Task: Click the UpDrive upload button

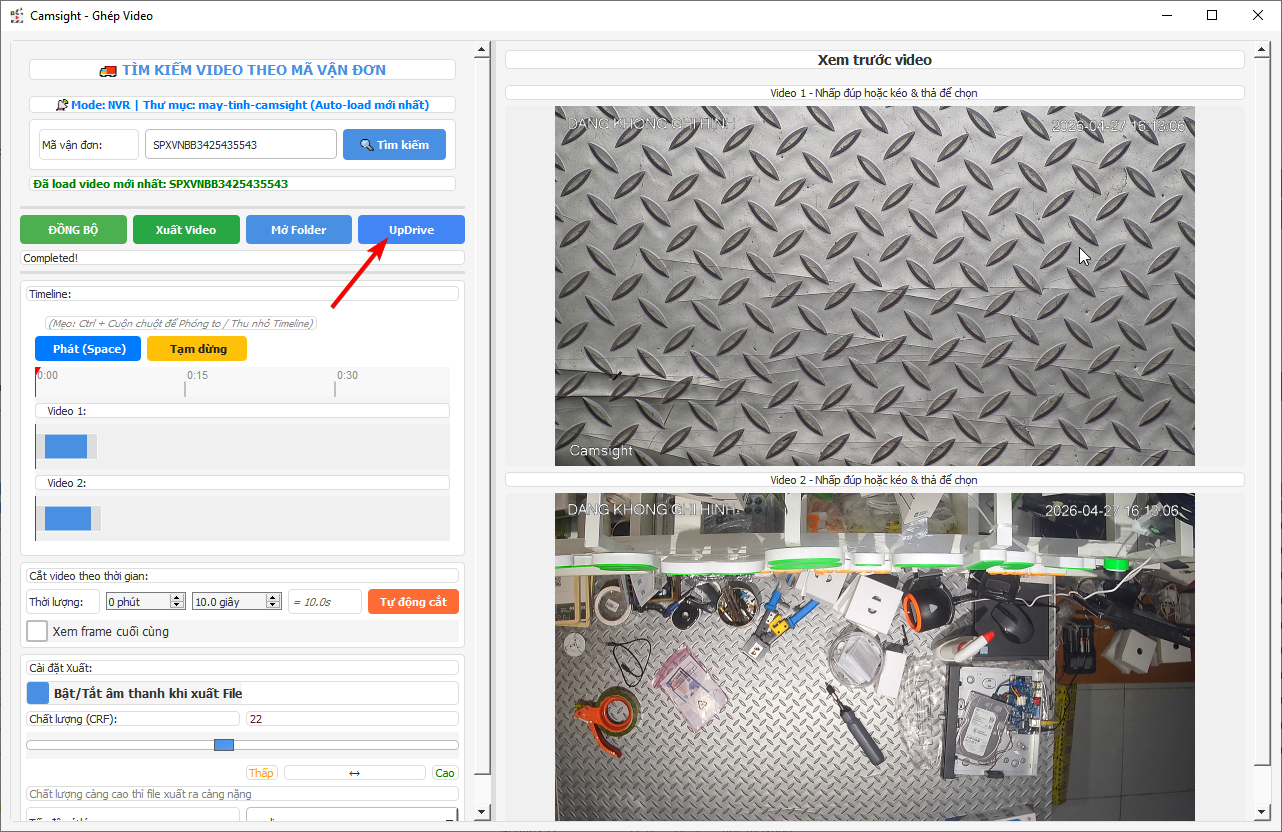Action: pos(411,230)
